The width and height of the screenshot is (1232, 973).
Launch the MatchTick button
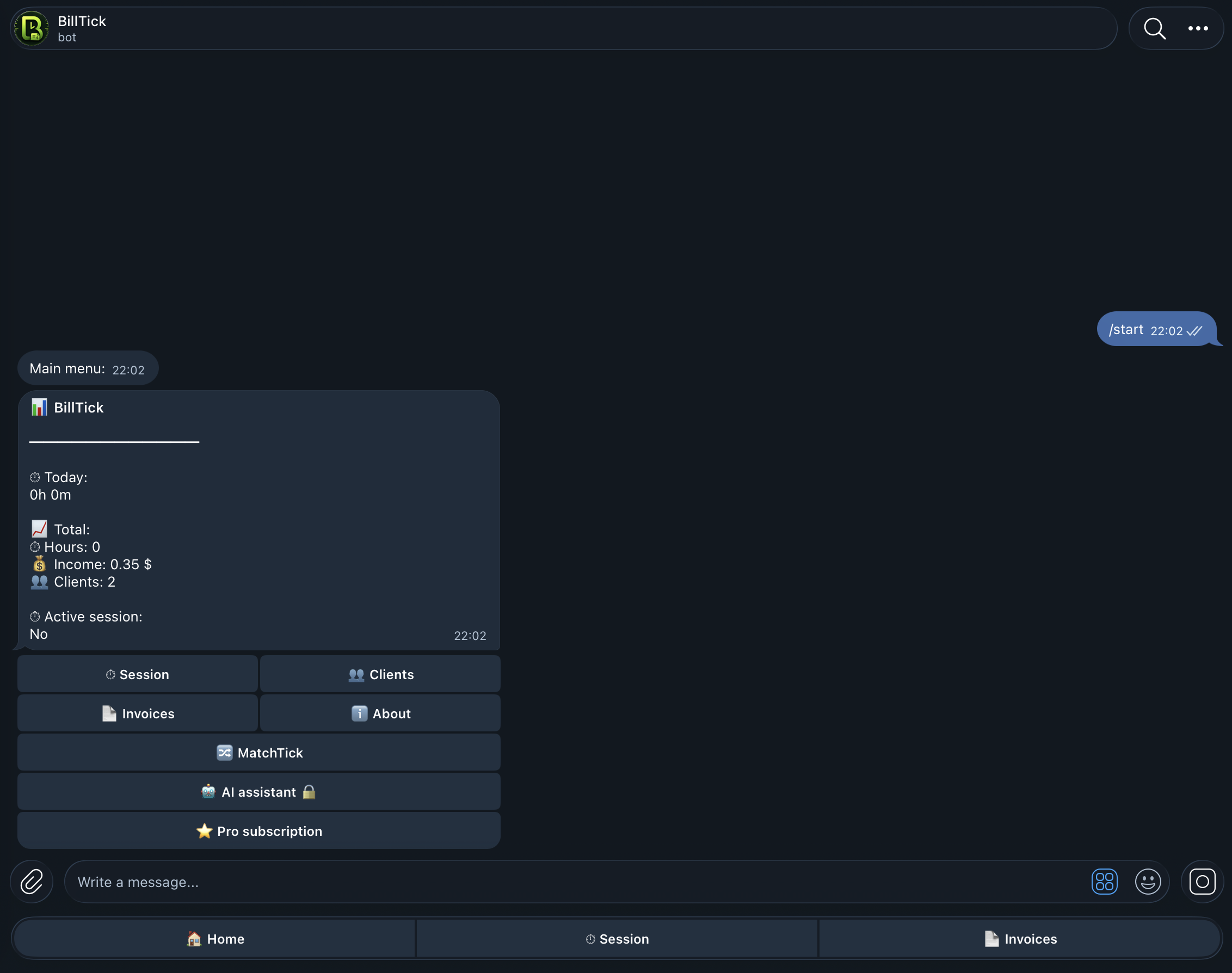[x=258, y=753]
